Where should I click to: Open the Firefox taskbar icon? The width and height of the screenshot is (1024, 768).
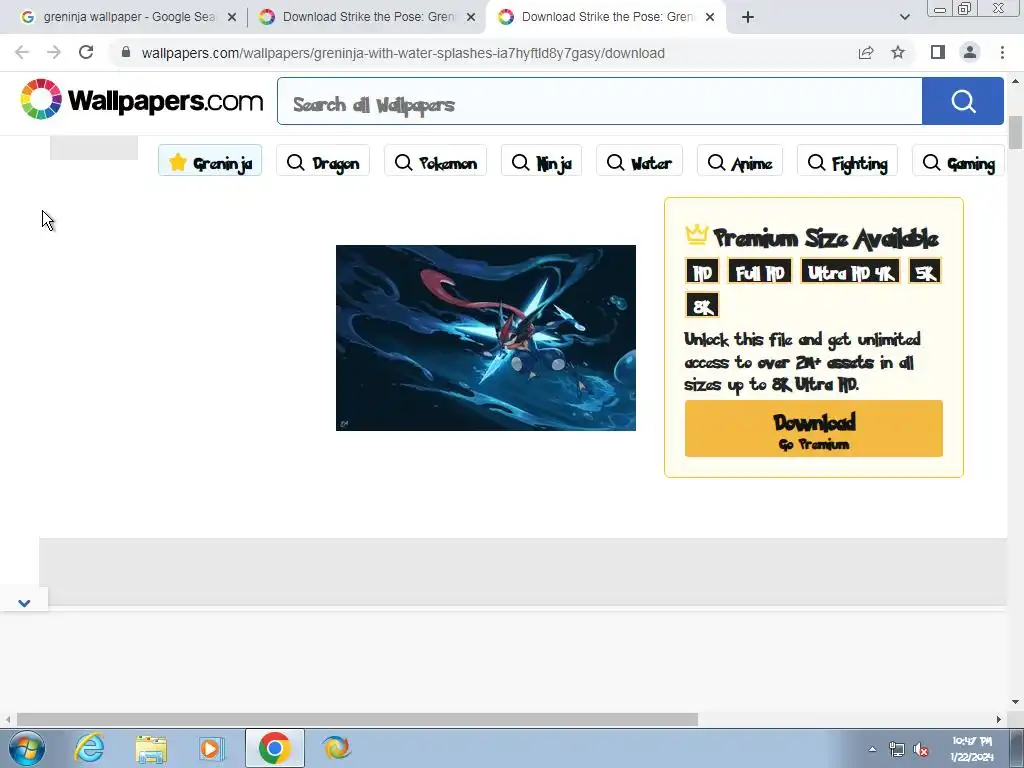(x=336, y=748)
